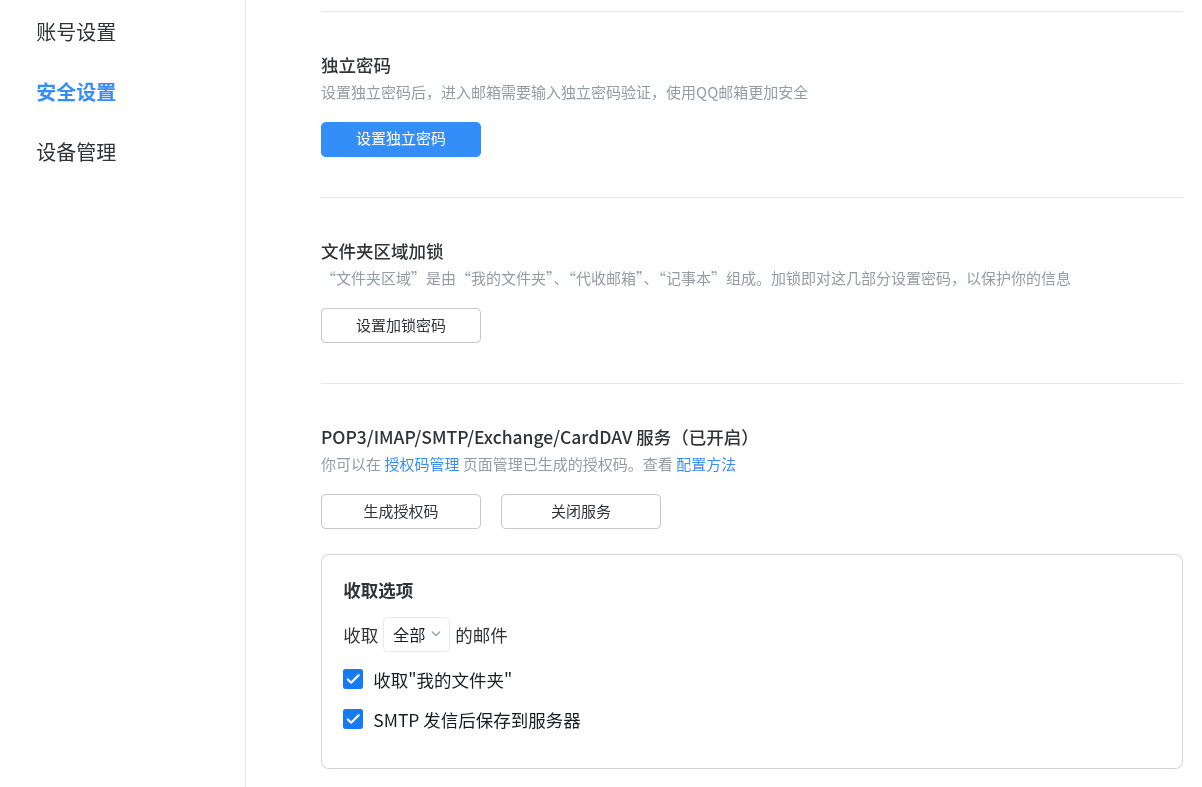
Task: Click the 独立密码 section heading
Action: [x=356, y=66]
